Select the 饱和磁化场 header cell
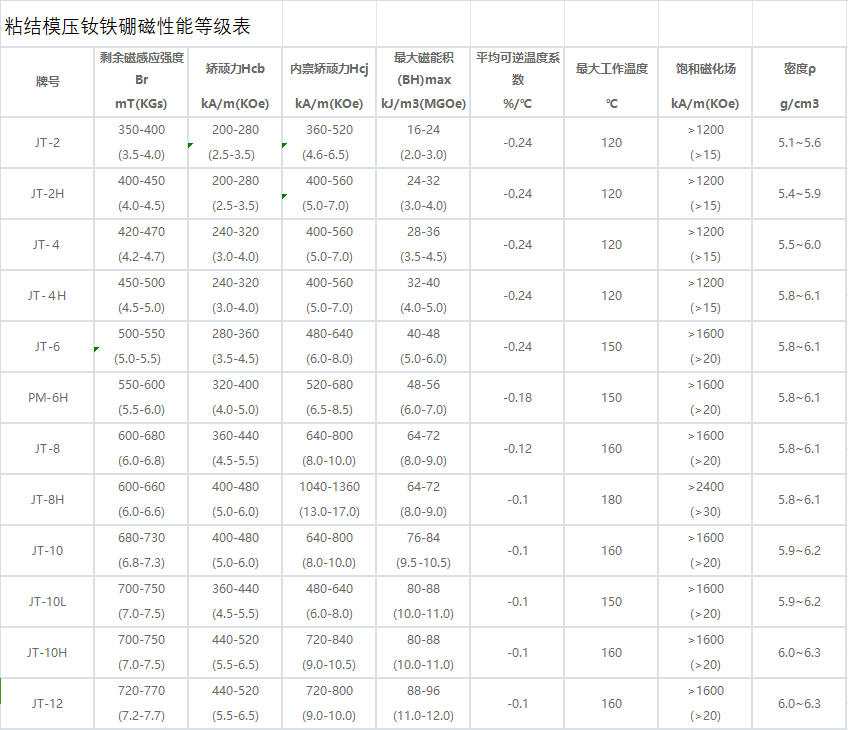The width and height of the screenshot is (848, 730). (705, 82)
